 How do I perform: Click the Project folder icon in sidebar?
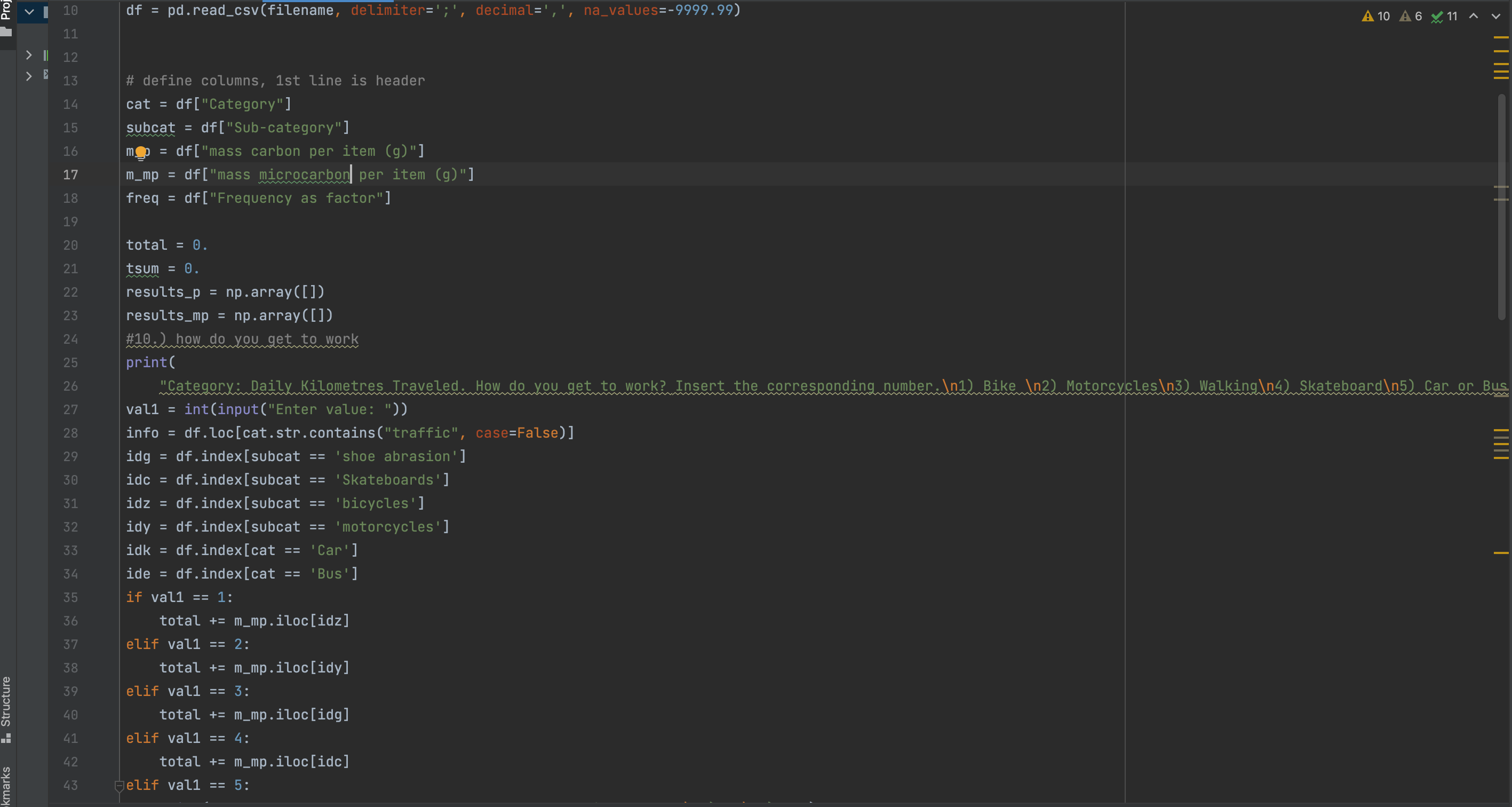click(x=6, y=33)
